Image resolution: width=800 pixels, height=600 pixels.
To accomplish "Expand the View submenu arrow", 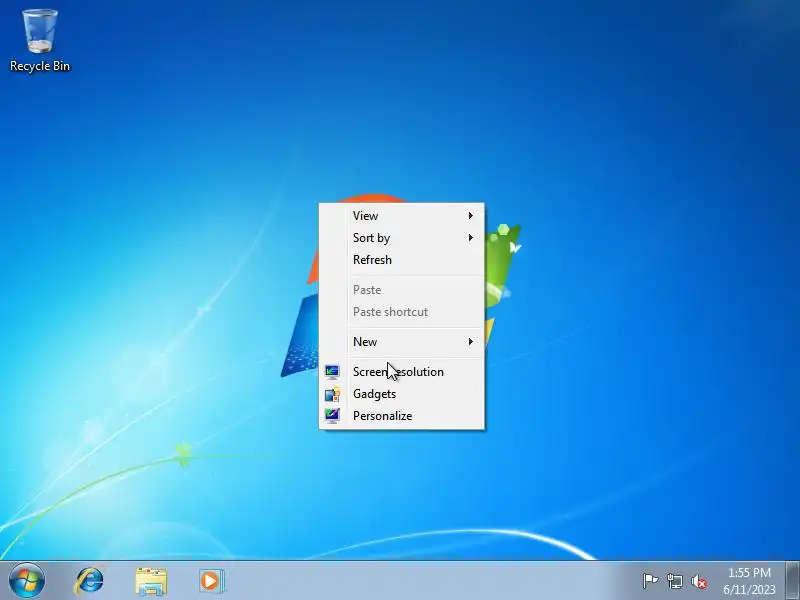I will [470, 216].
